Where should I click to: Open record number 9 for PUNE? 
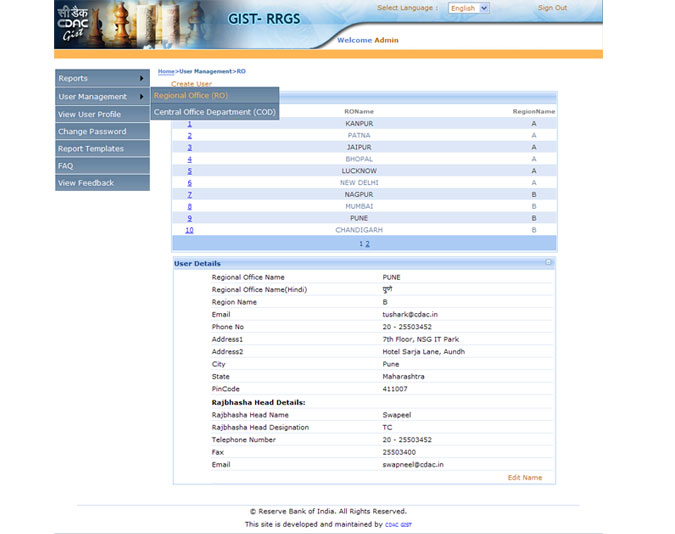click(x=189, y=218)
